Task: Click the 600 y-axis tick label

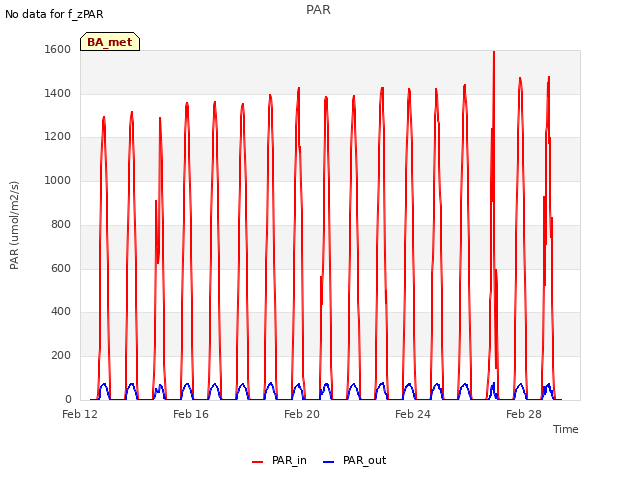Action: pos(61,268)
